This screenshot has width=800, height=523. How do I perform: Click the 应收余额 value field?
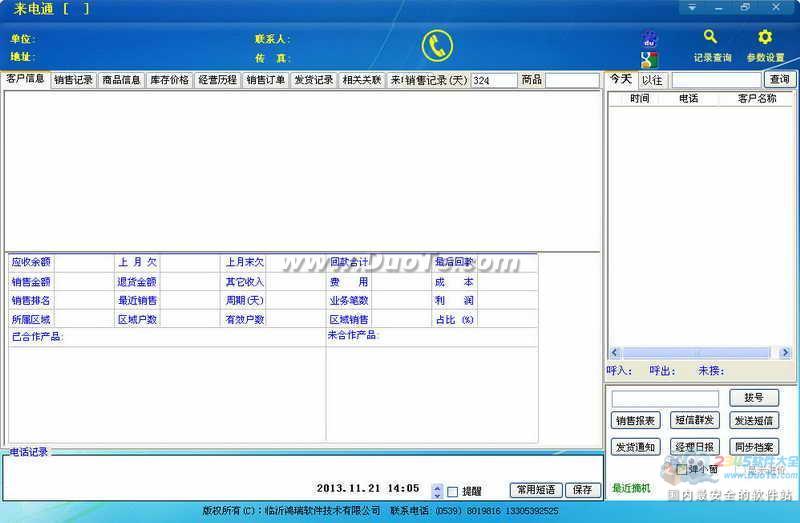coord(84,262)
